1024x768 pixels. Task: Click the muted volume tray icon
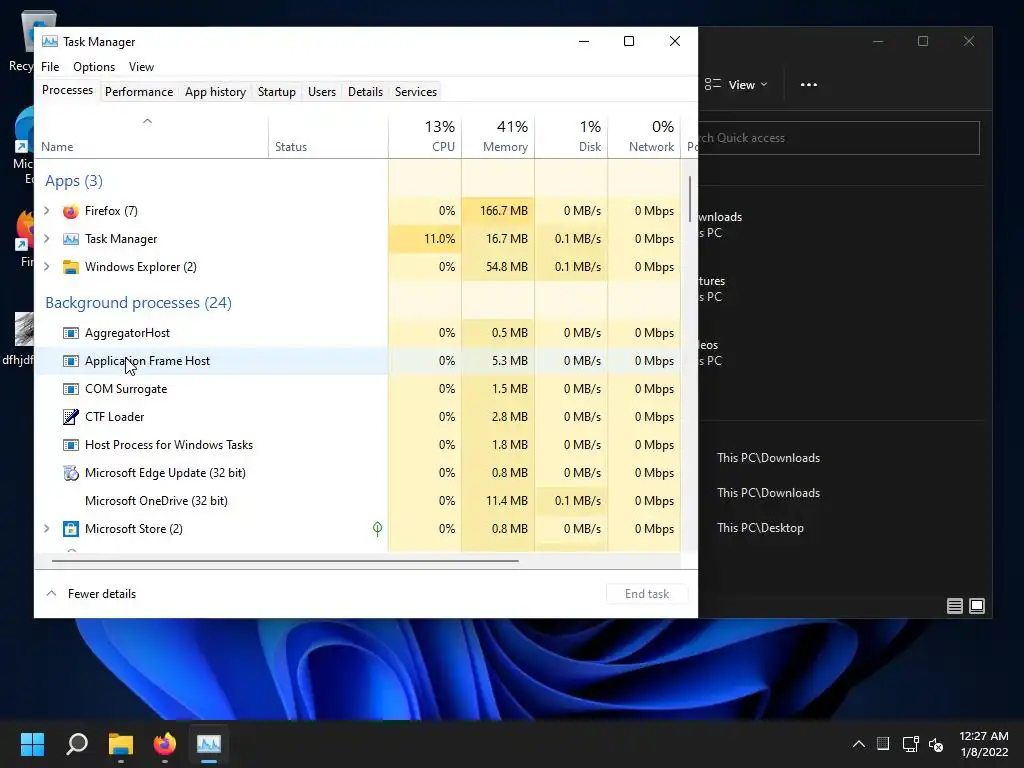pyautogui.click(x=936, y=744)
